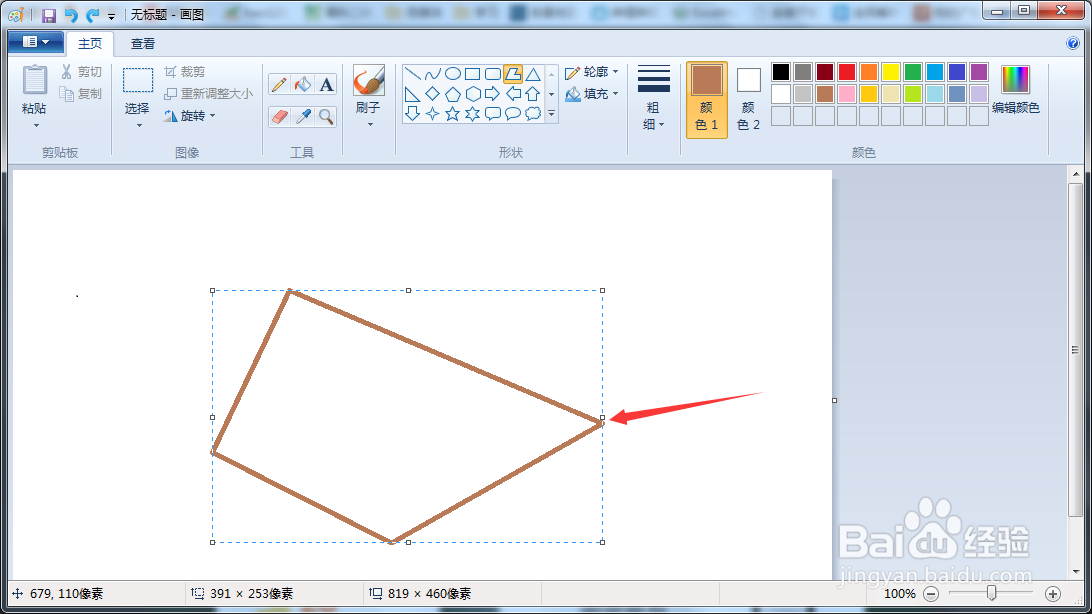The width and height of the screenshot is (1092, 614).
Task: Open Edit colors (编辑颜色)
Action: tap(1015, 90)
